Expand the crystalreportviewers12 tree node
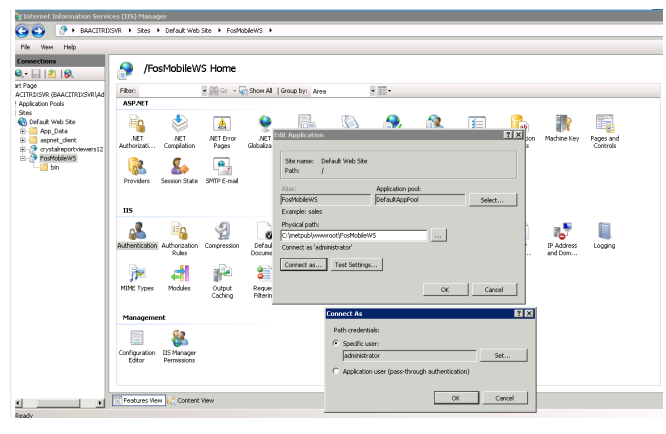 point(23,149)
